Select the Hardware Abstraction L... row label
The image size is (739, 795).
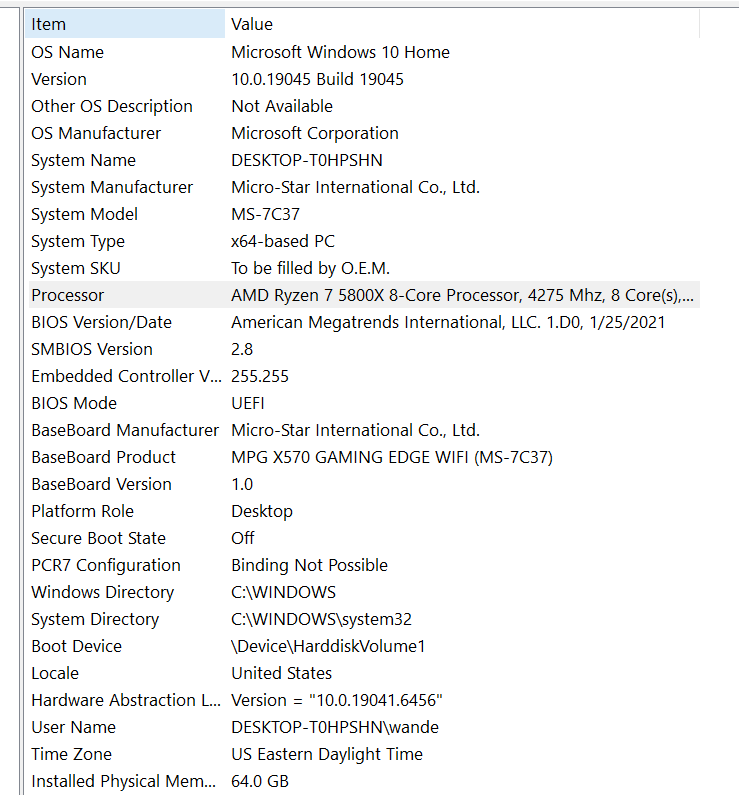point(126,700)
